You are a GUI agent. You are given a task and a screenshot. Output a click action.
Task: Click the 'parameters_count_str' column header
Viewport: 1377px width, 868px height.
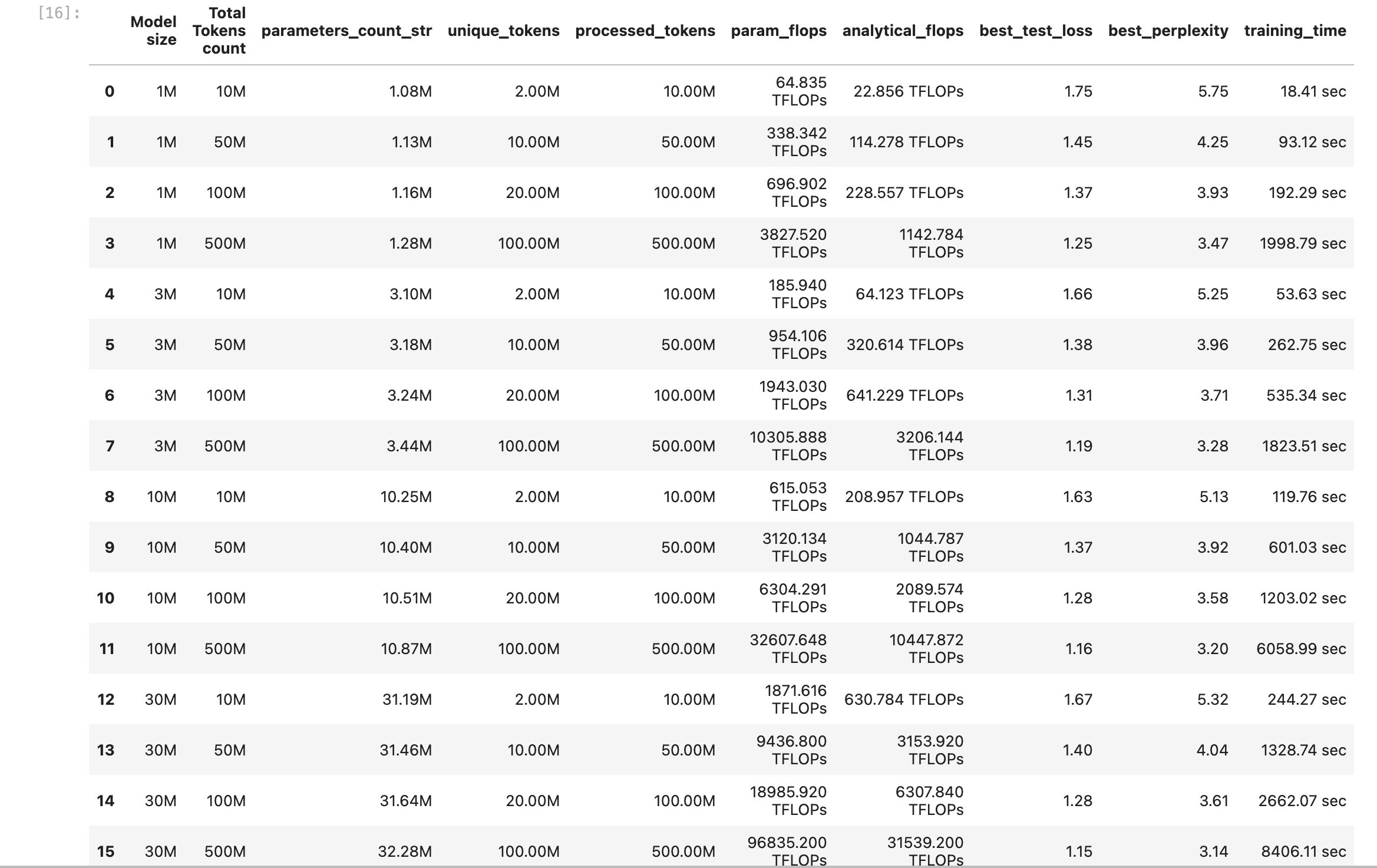(346, 31)
